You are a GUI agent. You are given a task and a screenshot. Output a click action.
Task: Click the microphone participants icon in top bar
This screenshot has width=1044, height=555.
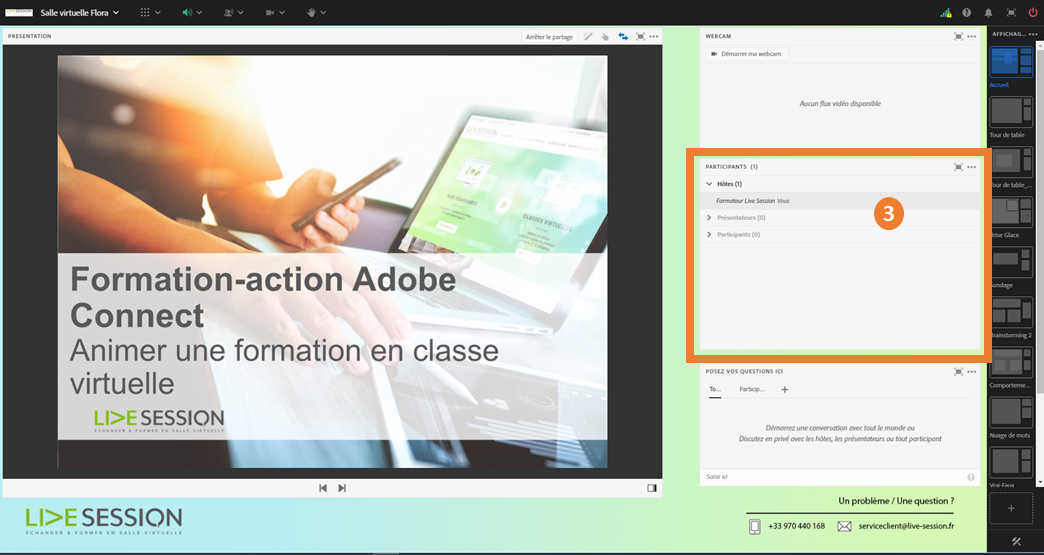(x=229, y=12)
